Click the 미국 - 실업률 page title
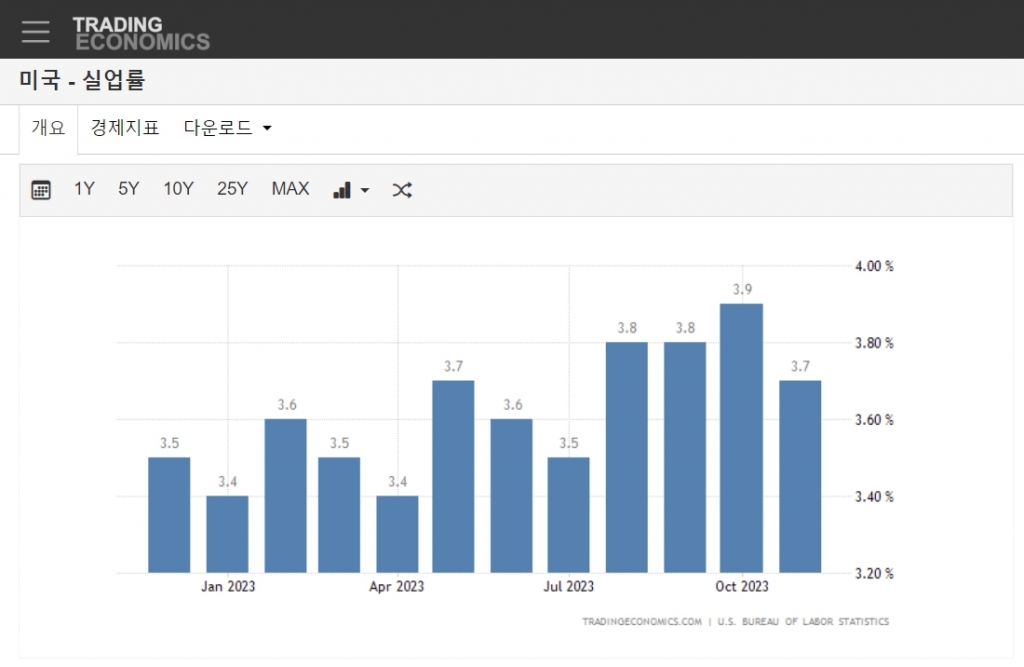 (x=82, y=81)
